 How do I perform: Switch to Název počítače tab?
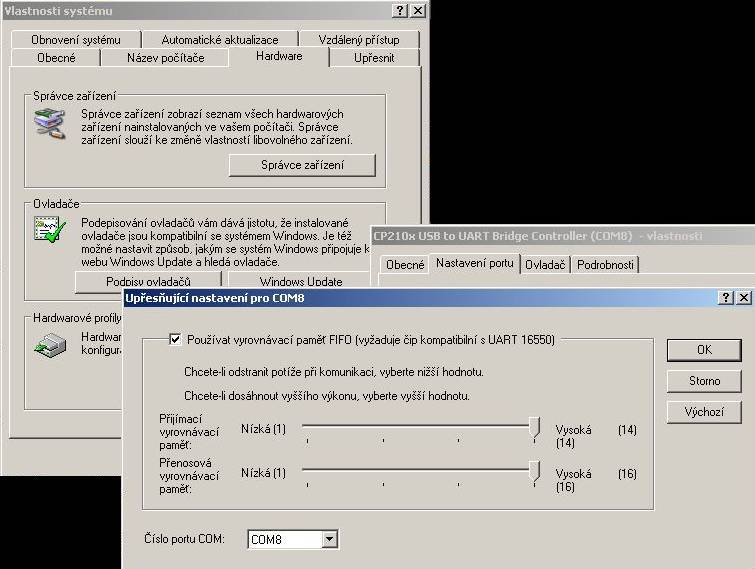[166, 58]
